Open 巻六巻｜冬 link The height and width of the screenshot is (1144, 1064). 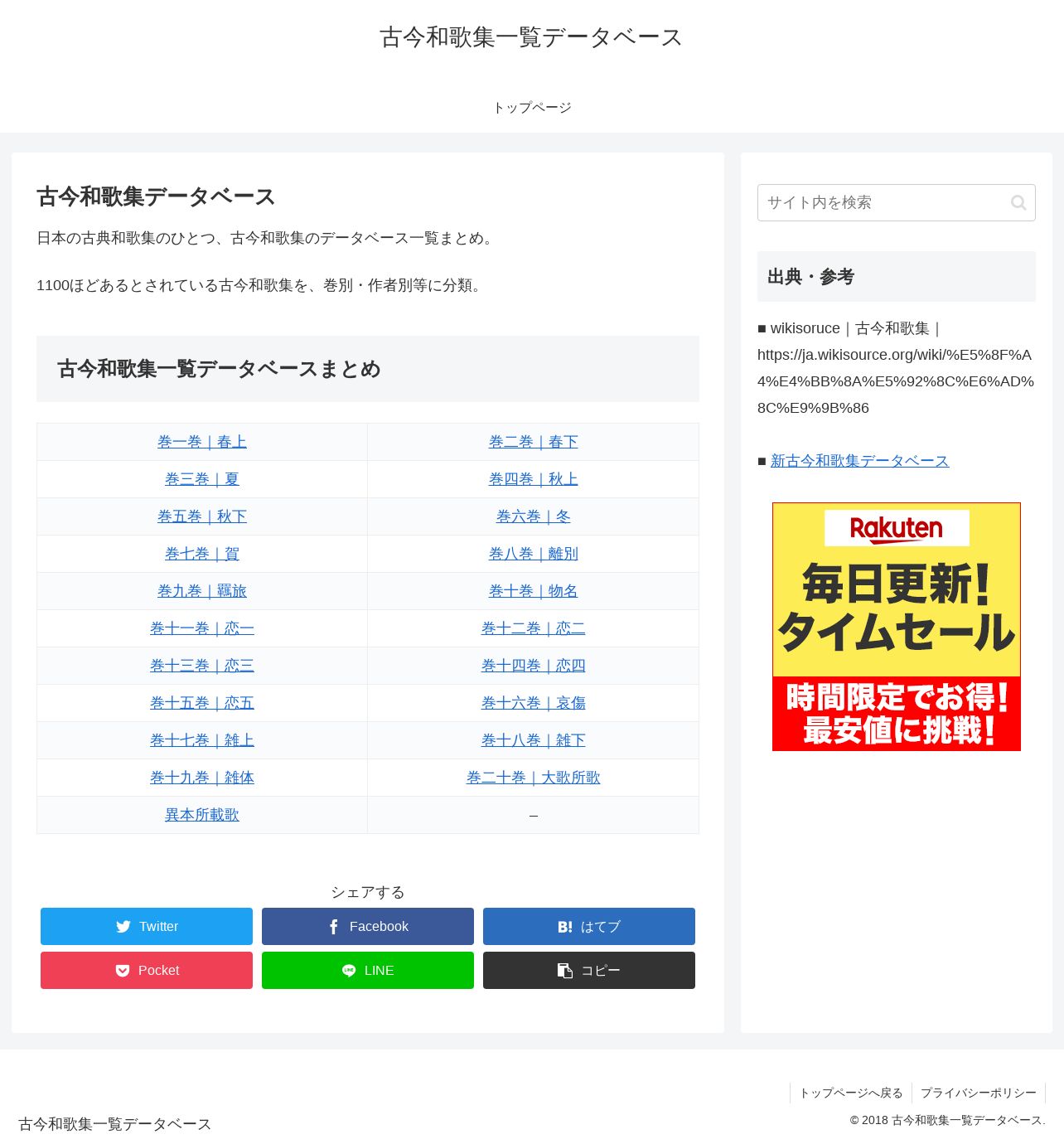(x=534, y=516)
